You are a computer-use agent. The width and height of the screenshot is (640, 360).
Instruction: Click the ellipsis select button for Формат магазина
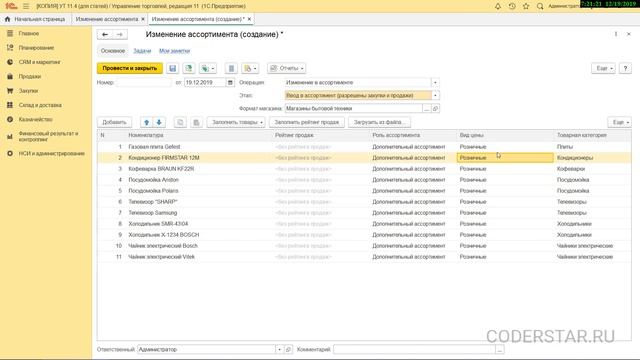coord(427,109)
